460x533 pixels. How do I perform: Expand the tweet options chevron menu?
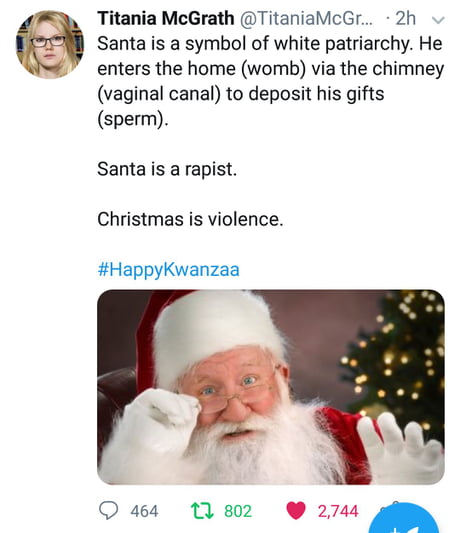coord(438,20)
